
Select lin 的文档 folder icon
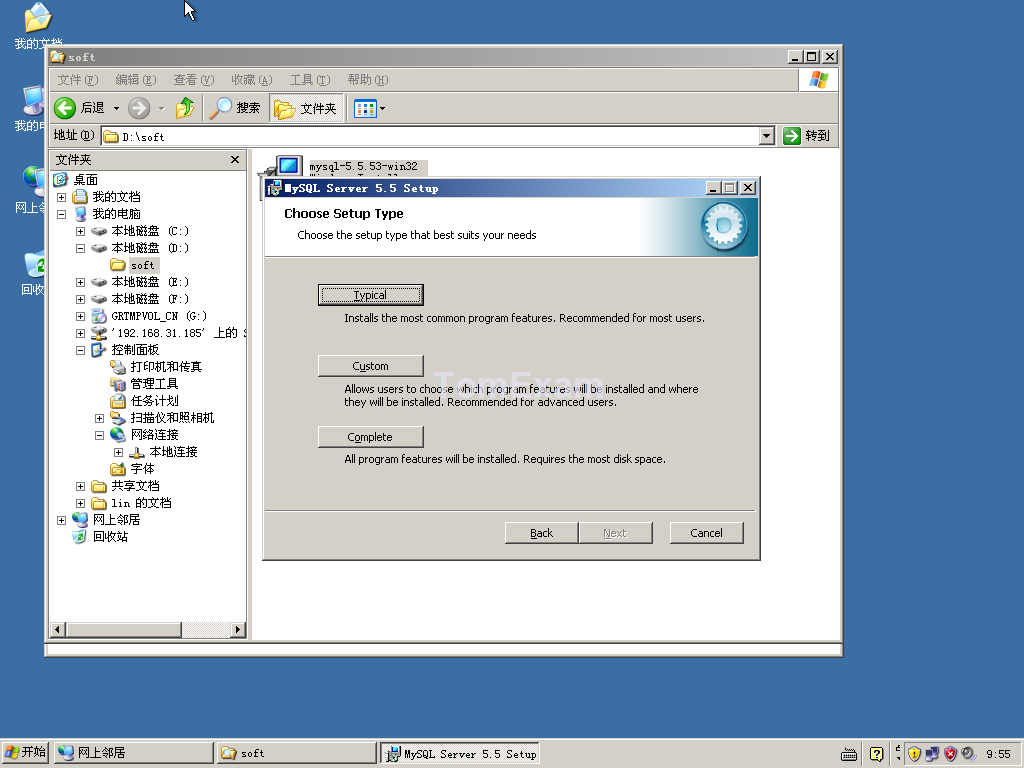[x=99, y=503]
